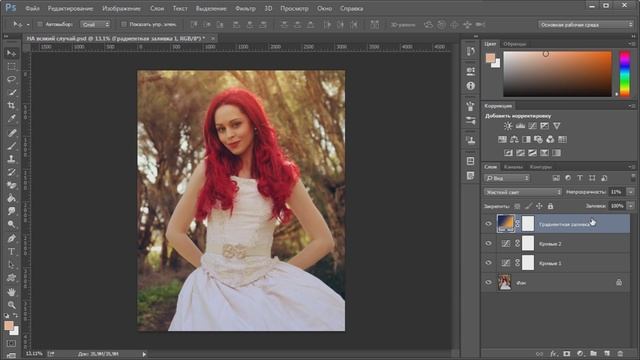Select the Zoom tool
The width and height of the screenshot is (640, 360).
tap(11, 305)
